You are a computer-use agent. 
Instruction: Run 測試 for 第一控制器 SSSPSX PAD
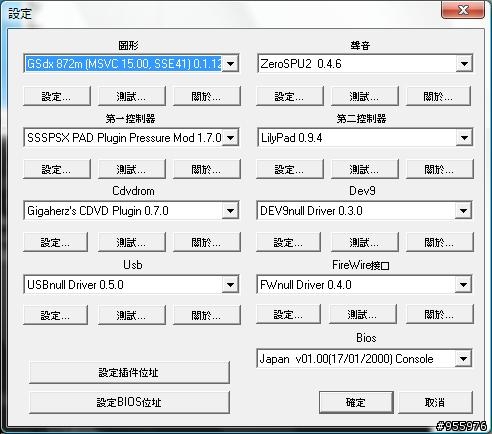[x=132, y=169]
